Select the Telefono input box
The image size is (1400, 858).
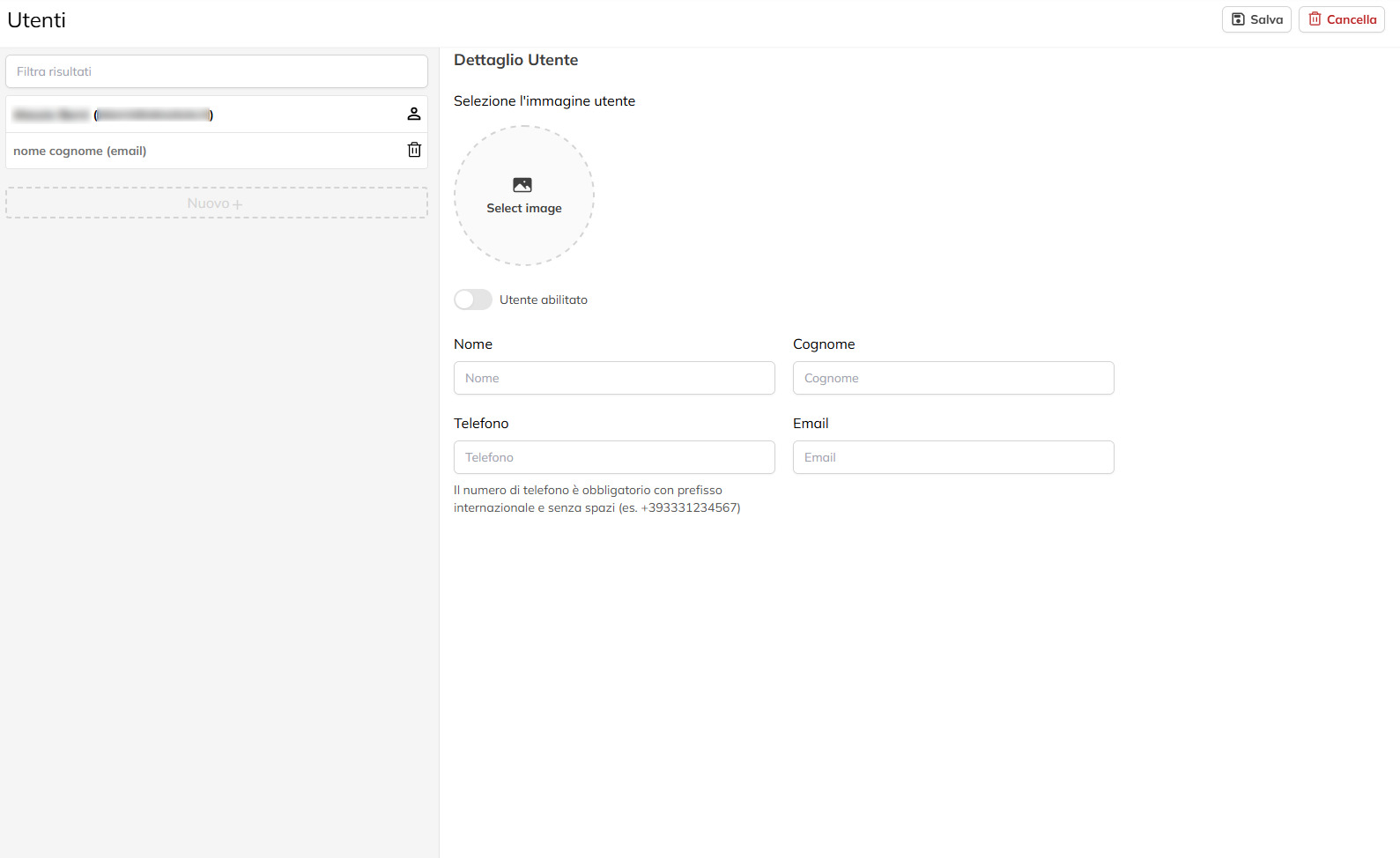[x=614, y=457]
